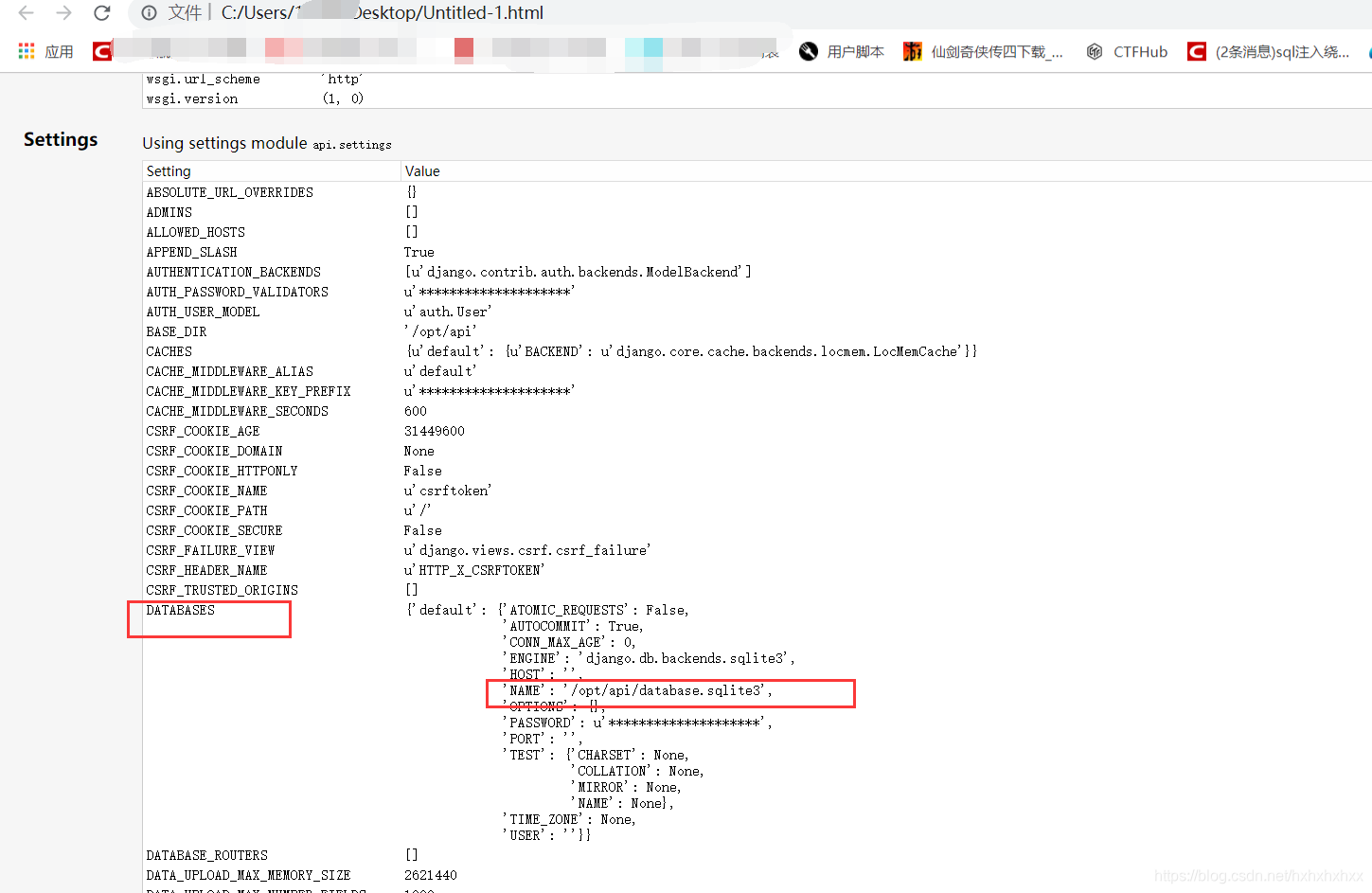Select the ALLOWED_HOSTS setting name
The image size is (1372, 893).
tap(195, 232)
